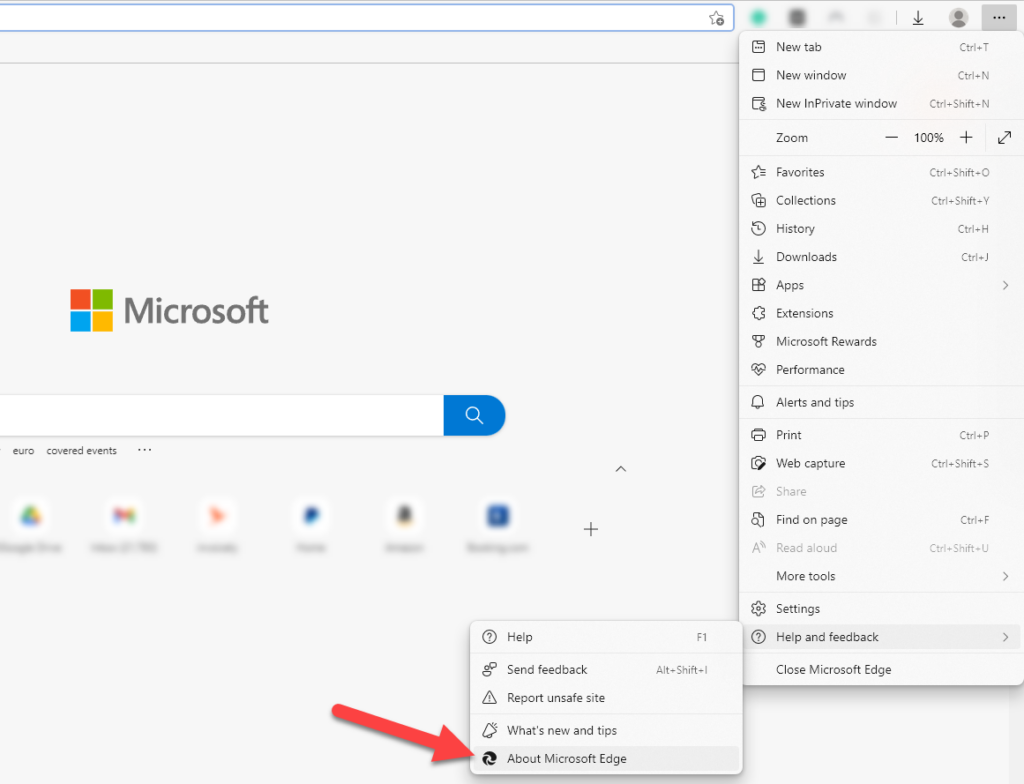Click the blue search magnifier button

[474, 415]
